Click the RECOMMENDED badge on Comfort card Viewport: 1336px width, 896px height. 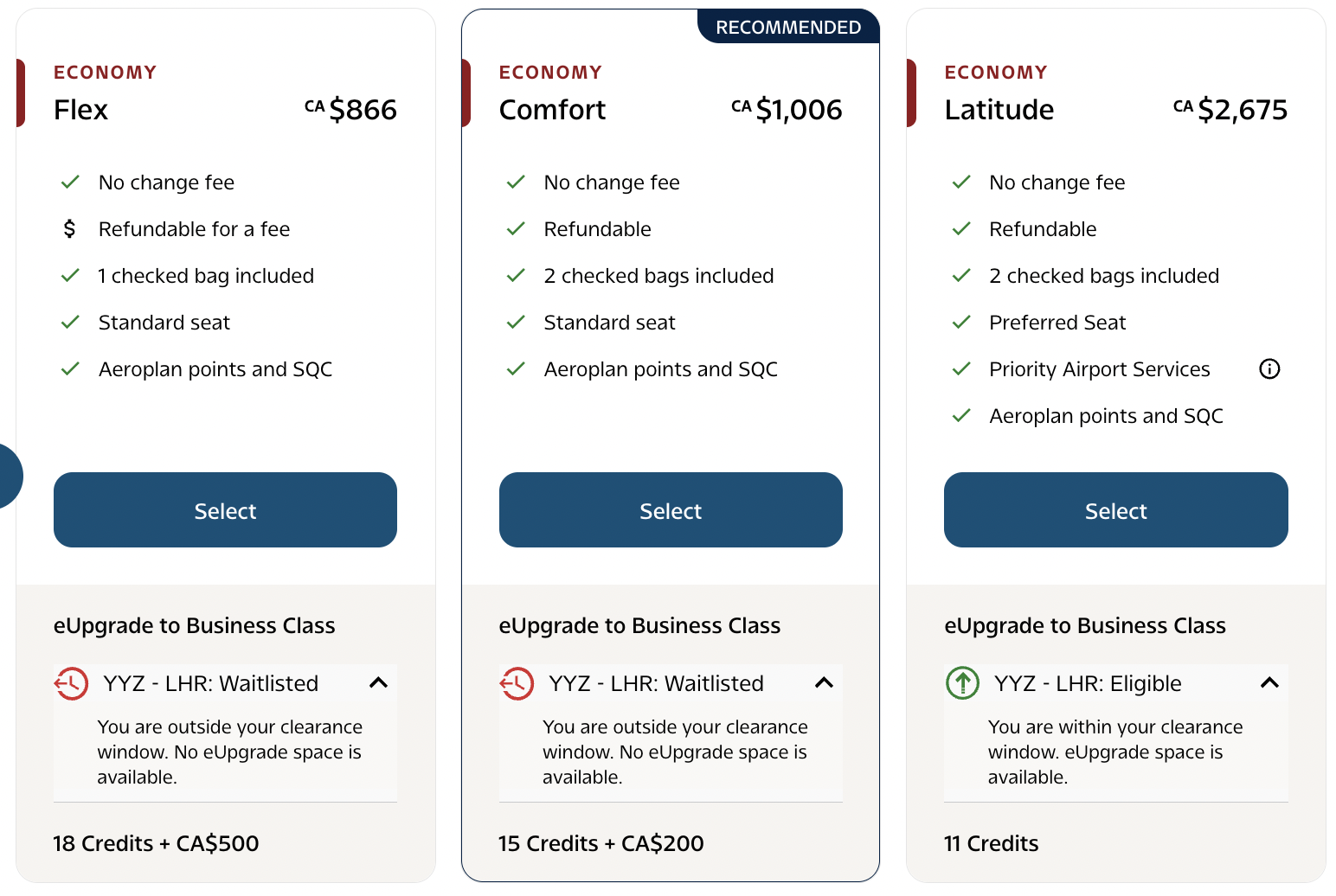click(788, 28)
